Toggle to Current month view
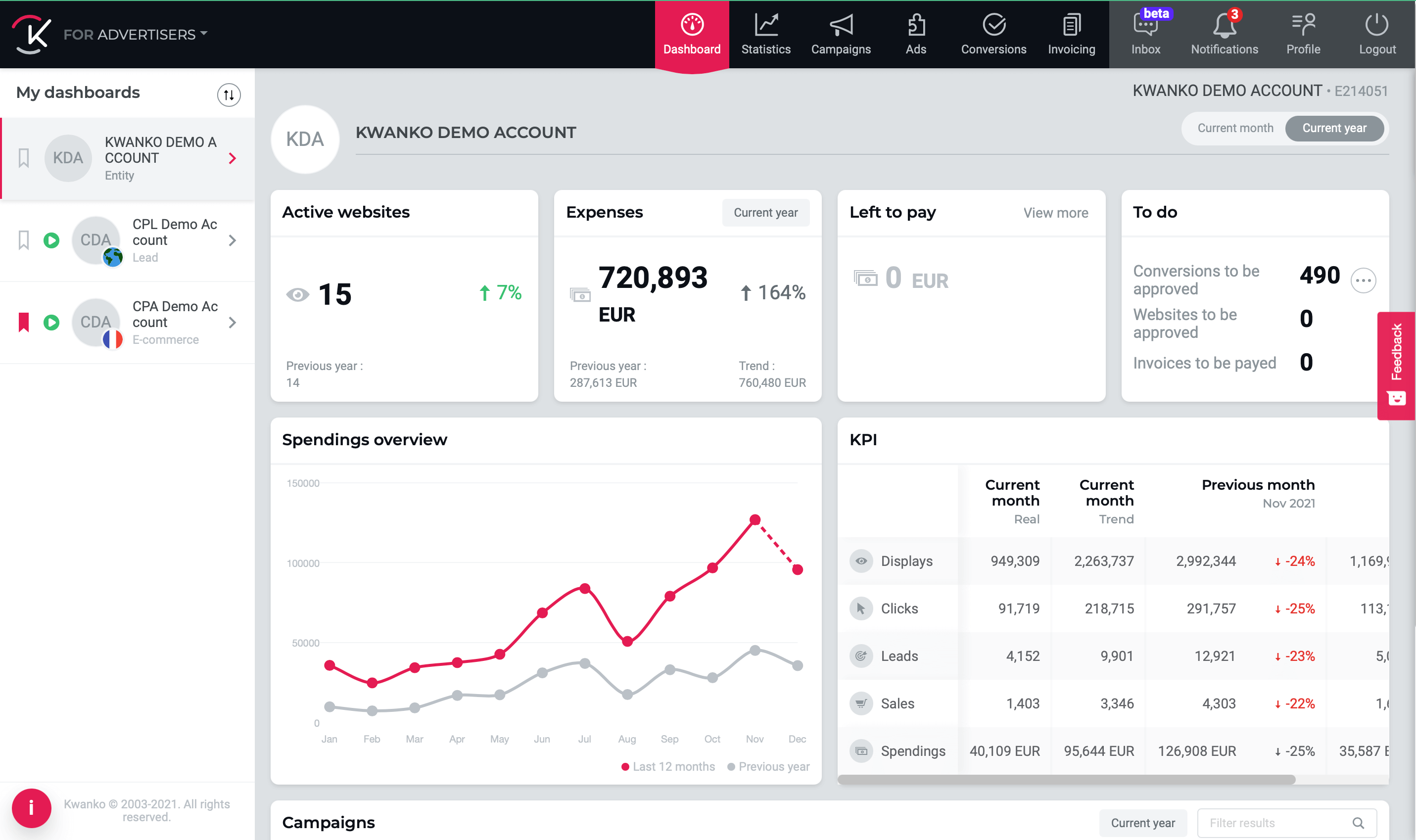Viewport: 1416px width, 840px height. click(x=1236, y=128)
